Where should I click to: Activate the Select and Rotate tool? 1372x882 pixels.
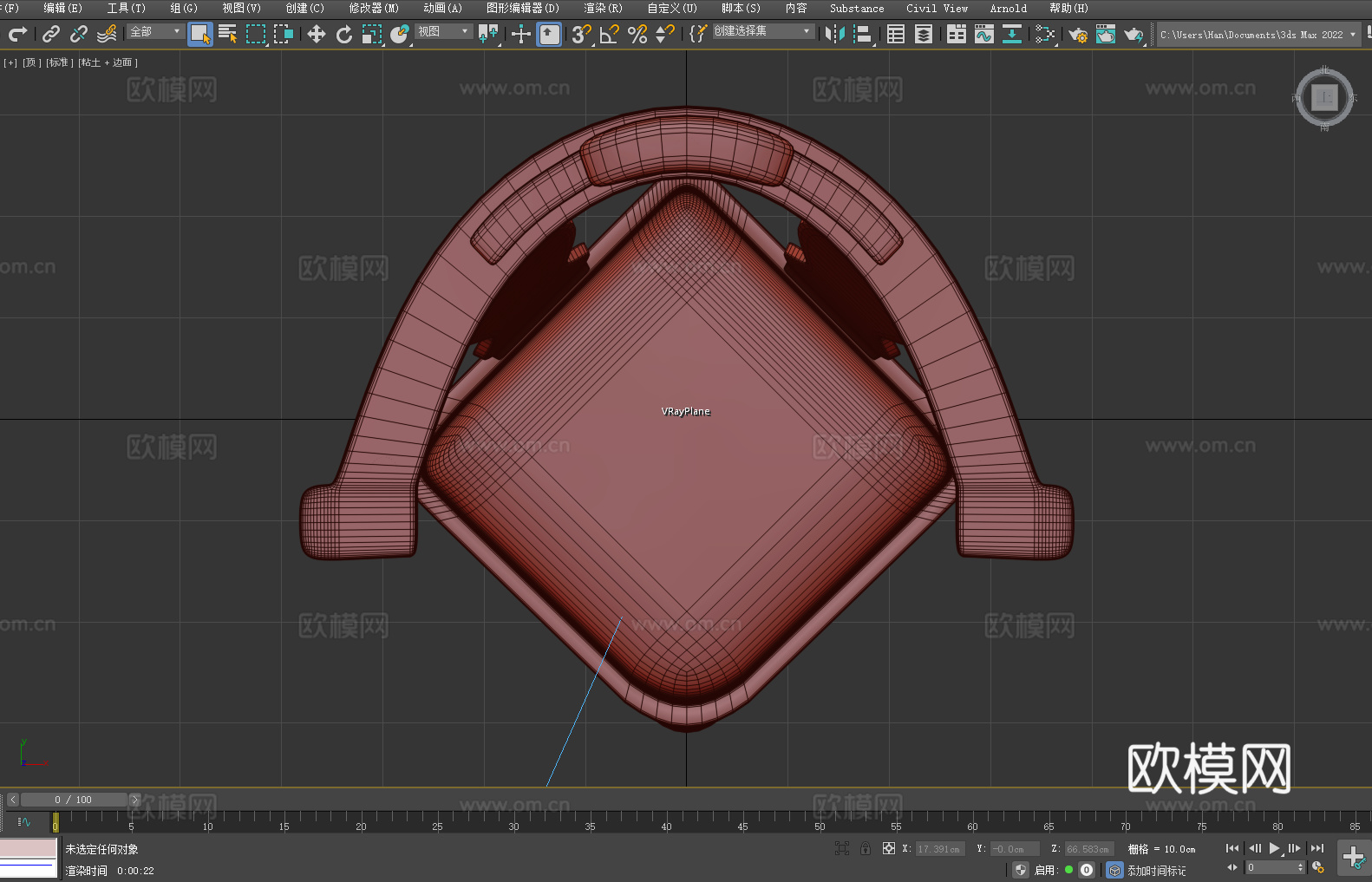tap(344, 34)
